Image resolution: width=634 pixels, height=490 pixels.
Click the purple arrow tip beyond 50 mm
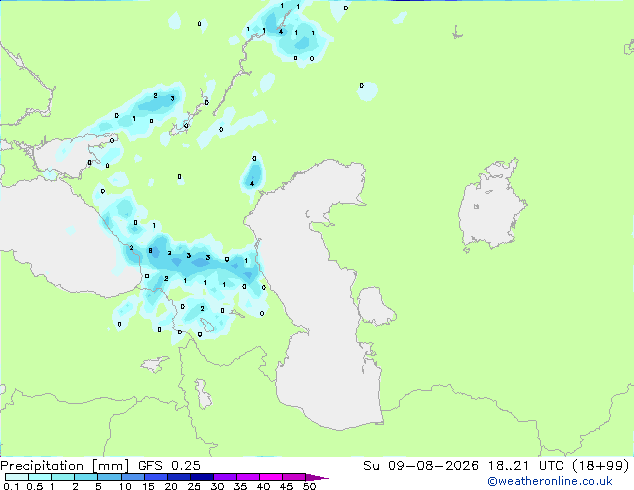tap(317, 477)
